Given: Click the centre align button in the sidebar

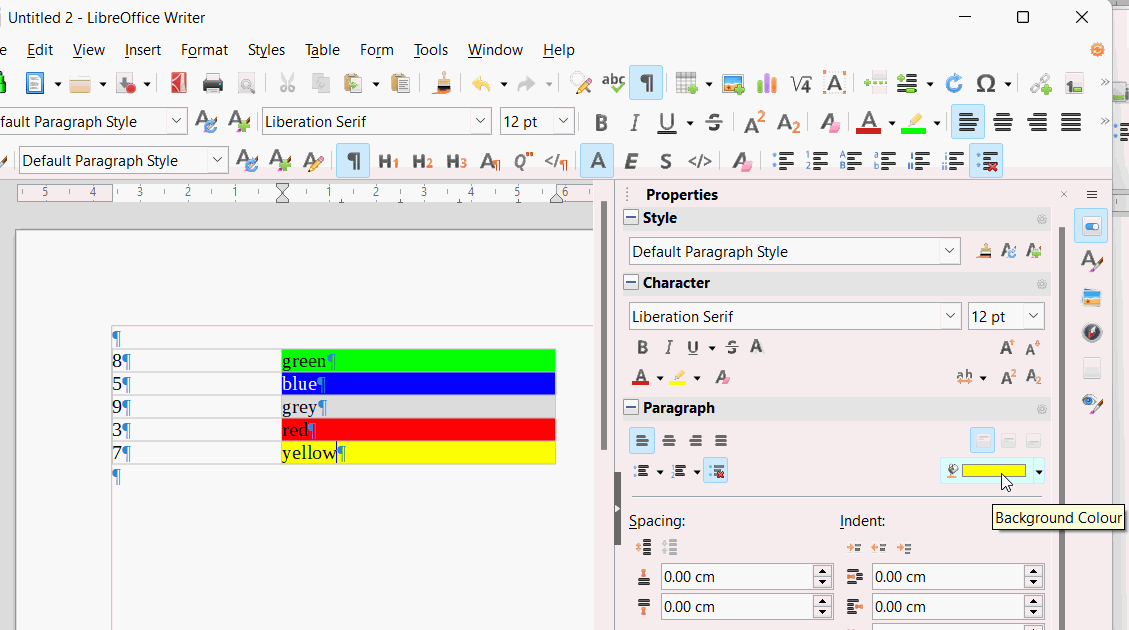Looking at the screenshot, I should tap(669, 440).
